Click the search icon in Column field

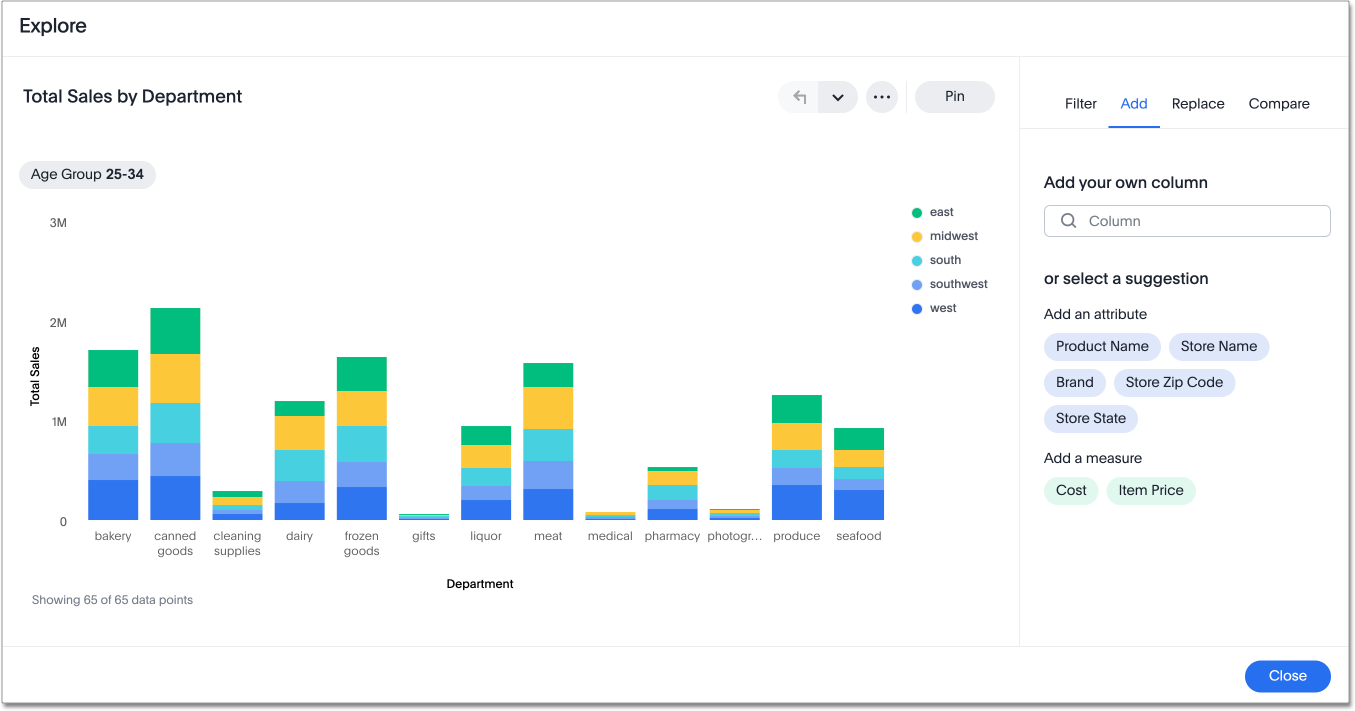pyautogui.click(x=1068, y=221)
